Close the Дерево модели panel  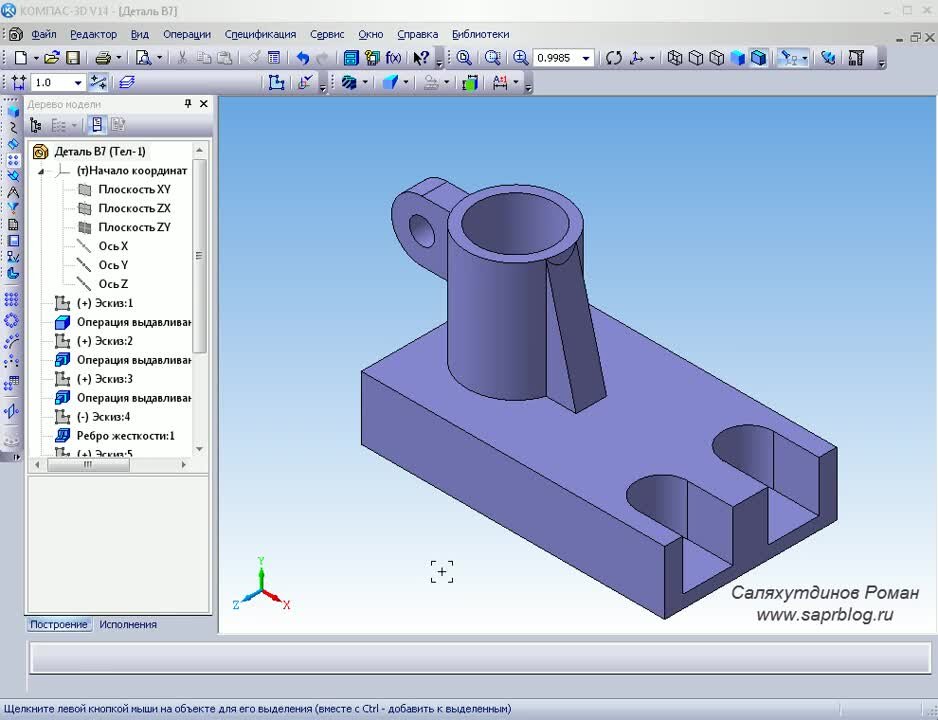204,104
